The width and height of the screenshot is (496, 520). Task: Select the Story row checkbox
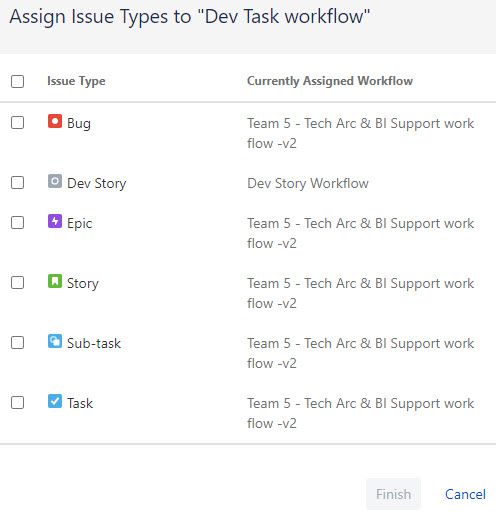coord(17,282)
